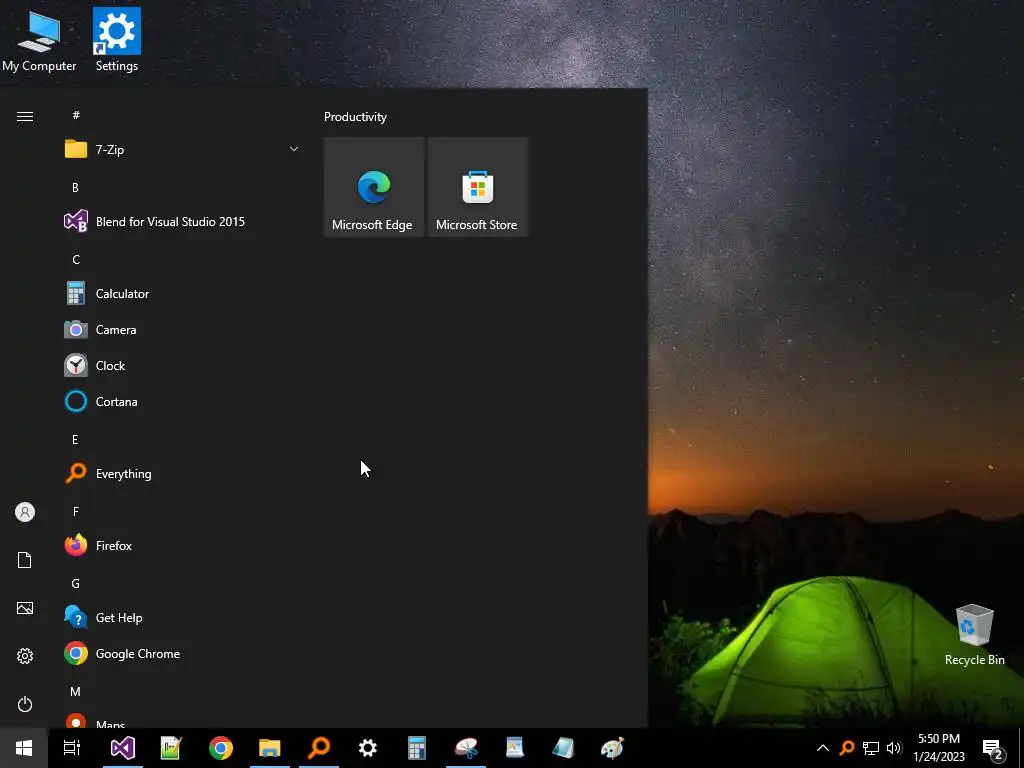Click the Microsoft Store tile
The height and width of the screenshot is (768, 1024).
(477, 187)
